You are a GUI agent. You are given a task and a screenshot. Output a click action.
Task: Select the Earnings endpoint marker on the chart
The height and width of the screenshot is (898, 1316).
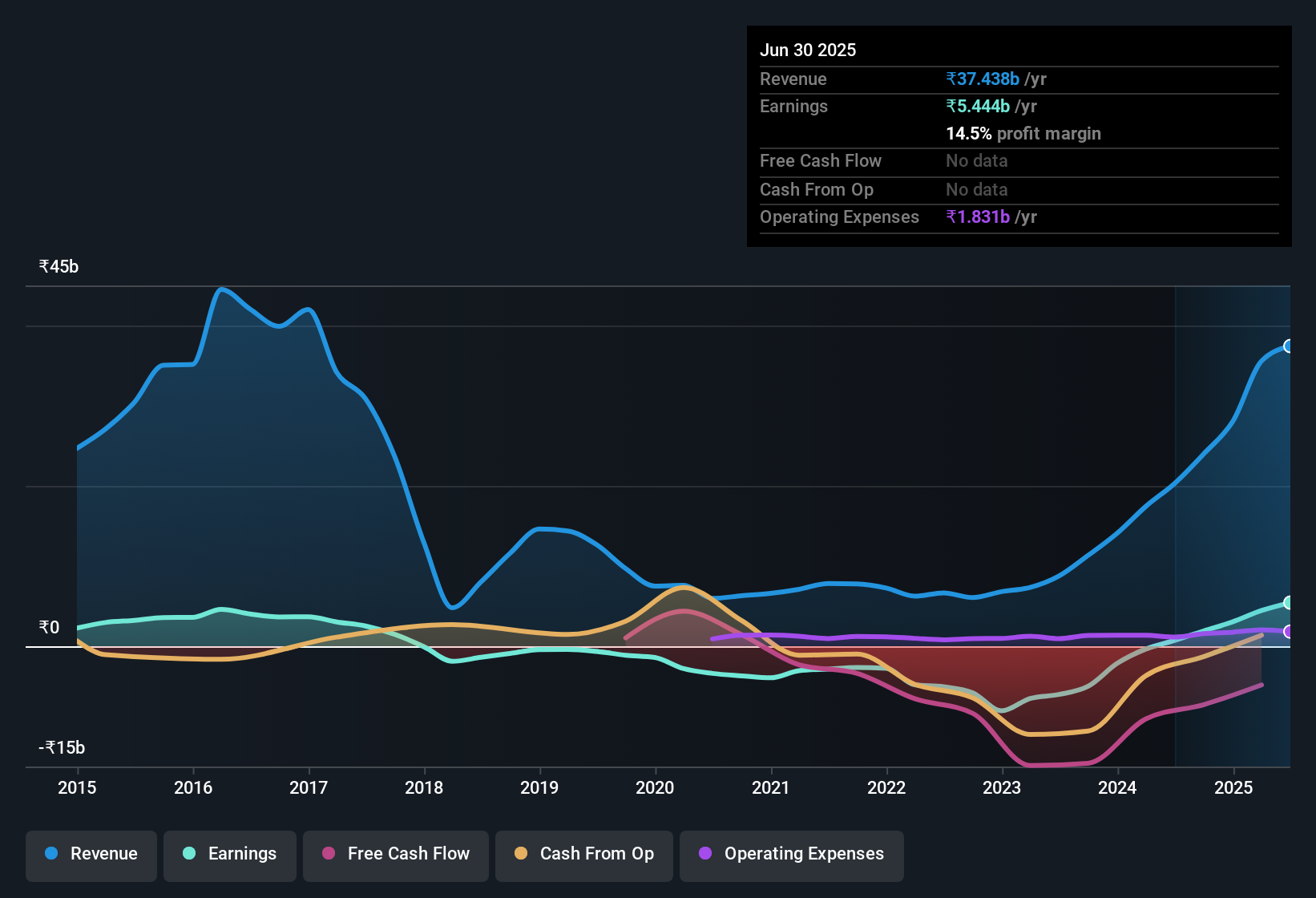click(x=1289, y=603)
